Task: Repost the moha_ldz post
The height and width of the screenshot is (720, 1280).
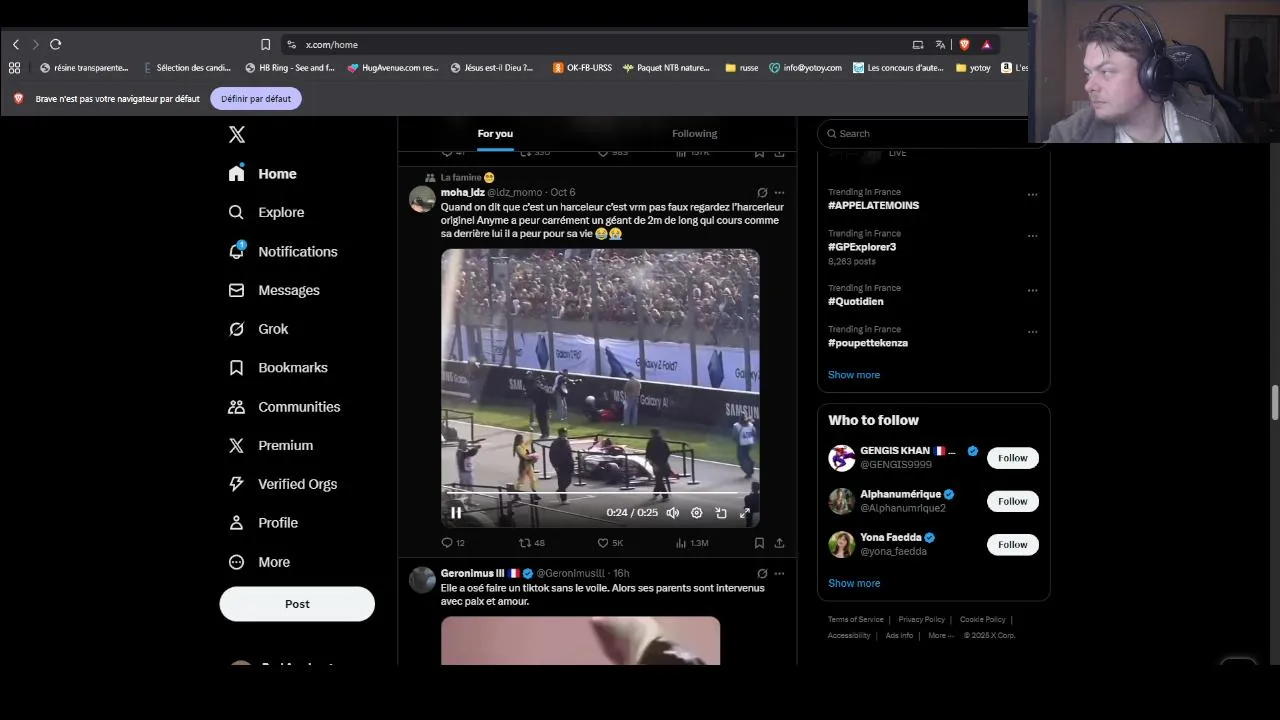Action: pos(531,543)
